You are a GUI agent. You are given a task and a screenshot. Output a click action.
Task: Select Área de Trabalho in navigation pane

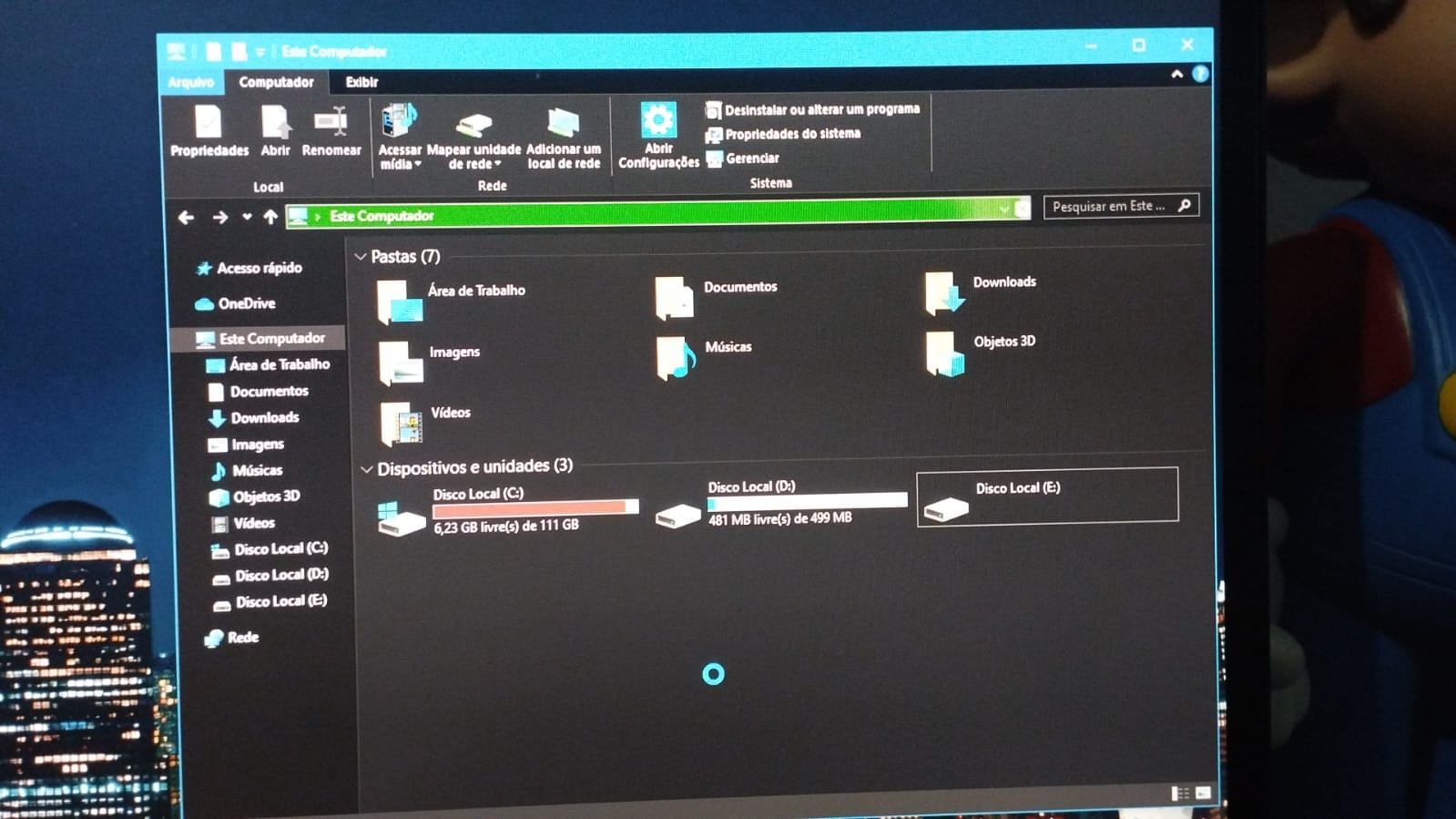[x=269, y=364]
